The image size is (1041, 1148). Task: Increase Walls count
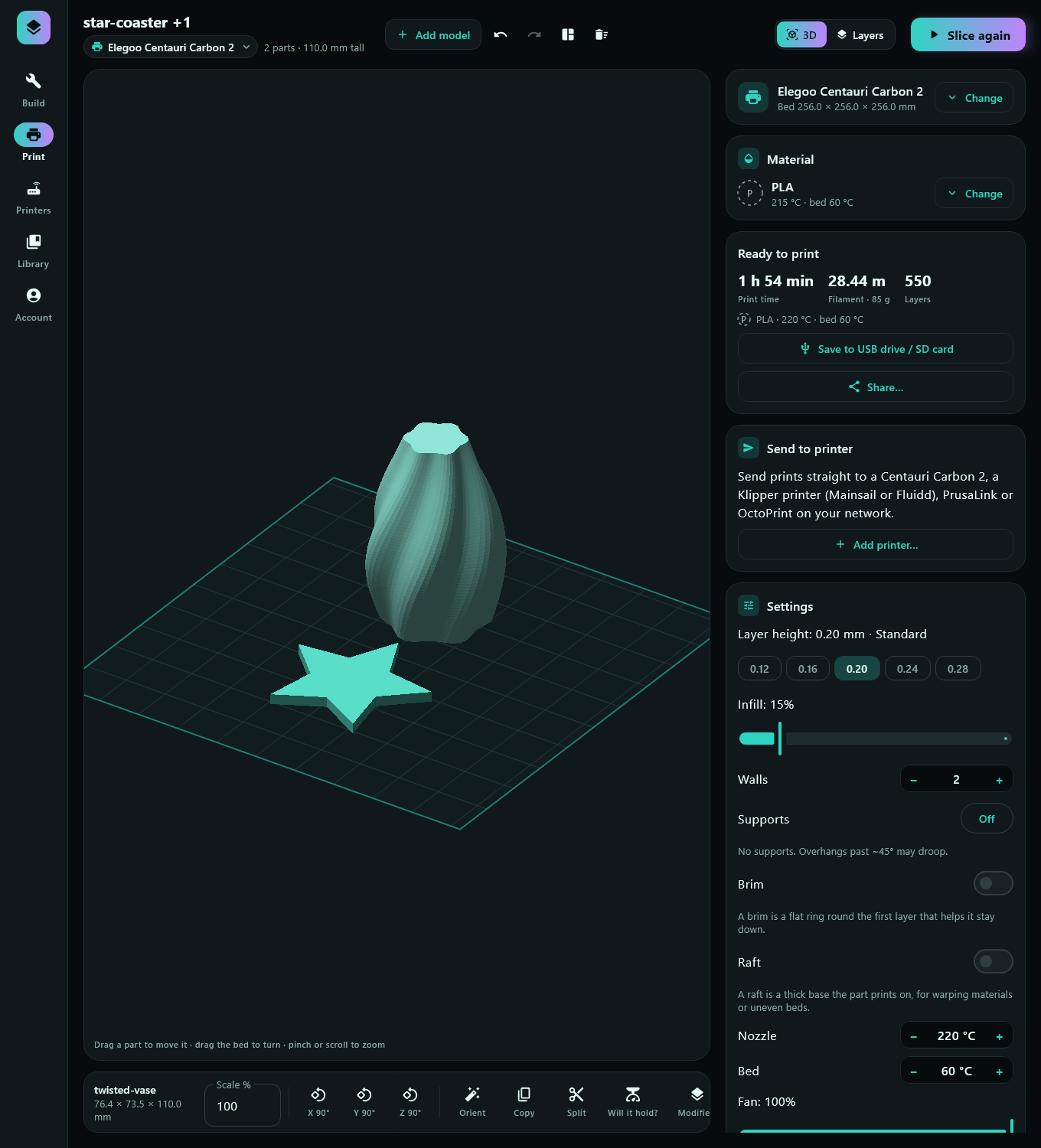click(x=999, y=779)
